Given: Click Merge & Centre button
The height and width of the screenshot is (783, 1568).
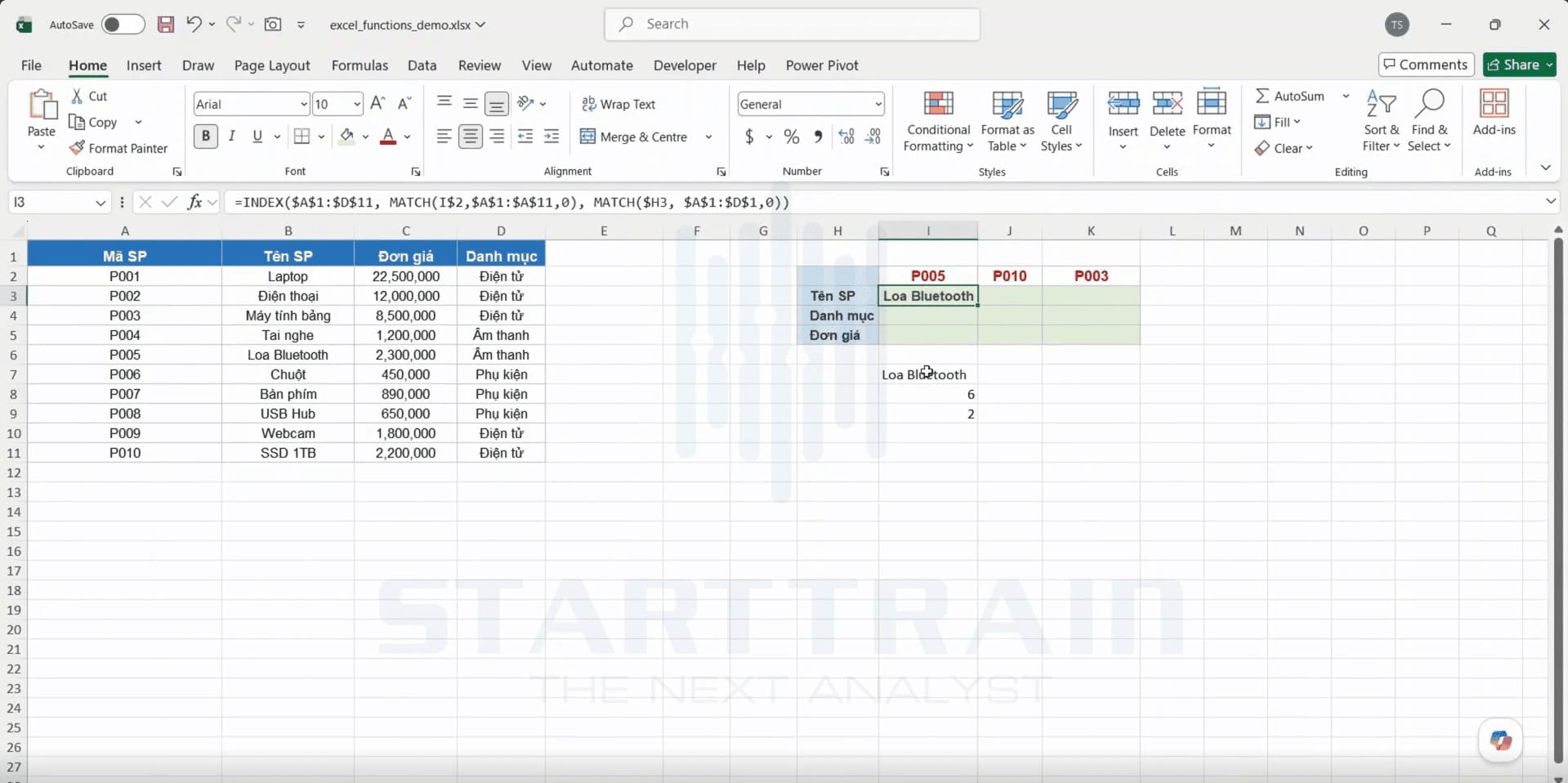Looking at the screenshot, I should tap(634, 136).
